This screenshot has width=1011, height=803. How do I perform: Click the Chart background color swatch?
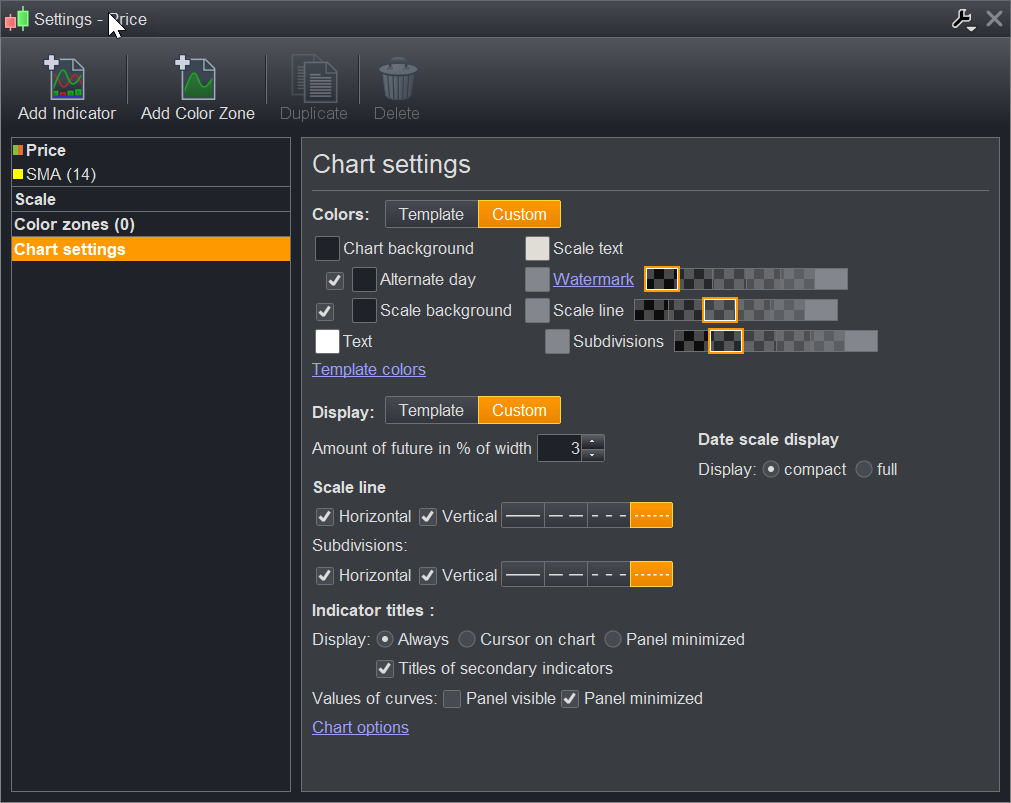click(x=327, y=248)
